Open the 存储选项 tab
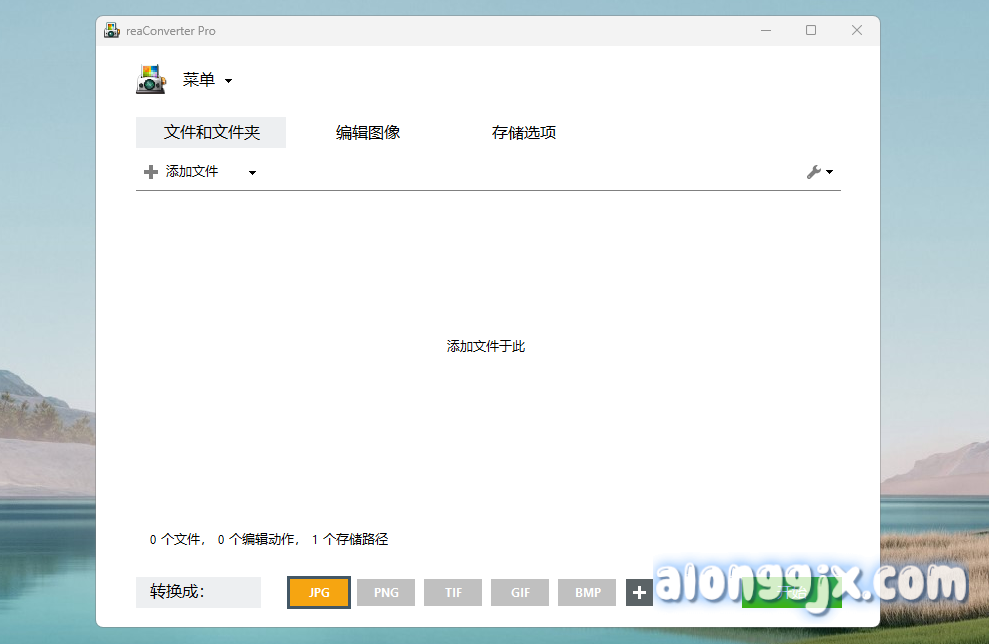 click(x=523, y=133)
